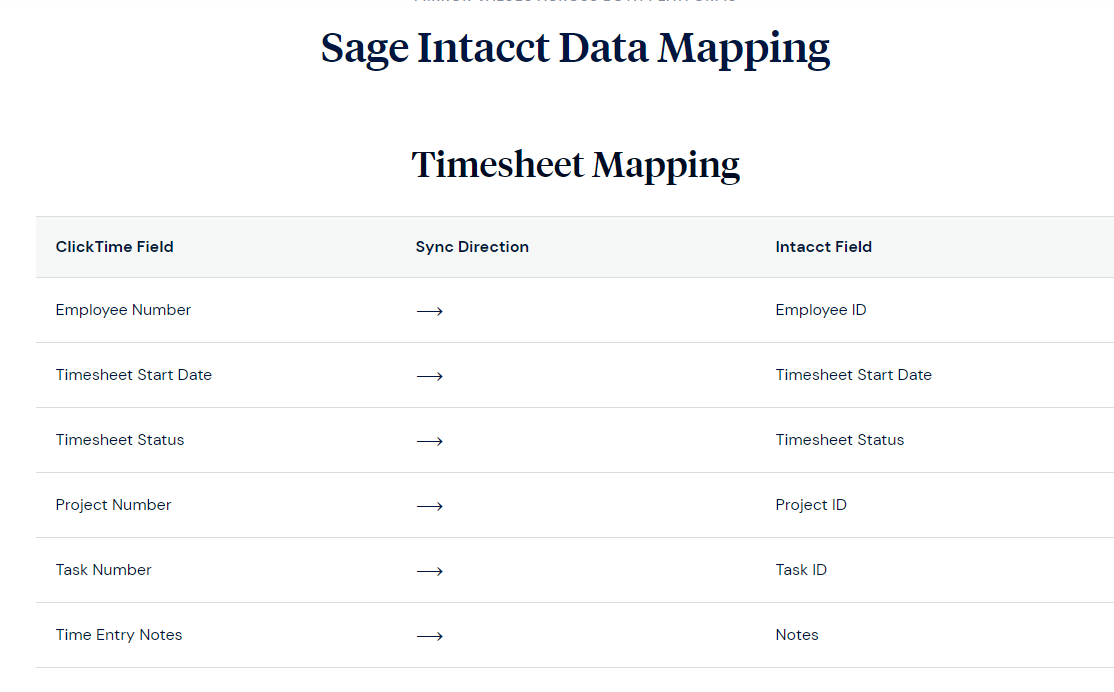Select the Notes cell in Intacct column
Viewport: 1114px width, 692px height.
pyautogui.click(x=796, y=634)
